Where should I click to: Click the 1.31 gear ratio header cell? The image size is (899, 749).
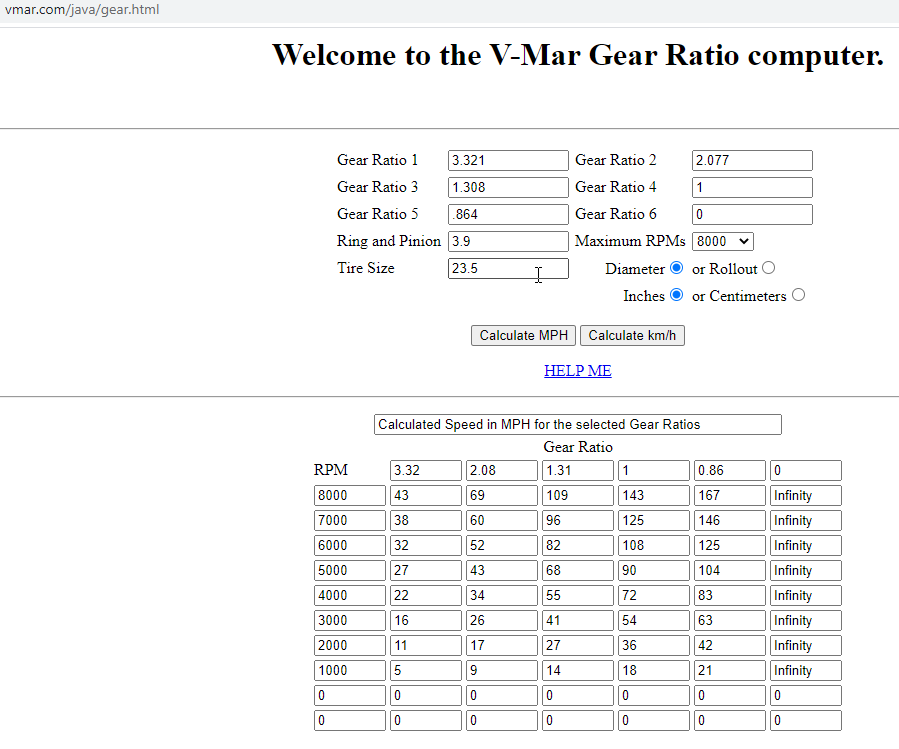point(577,470)
